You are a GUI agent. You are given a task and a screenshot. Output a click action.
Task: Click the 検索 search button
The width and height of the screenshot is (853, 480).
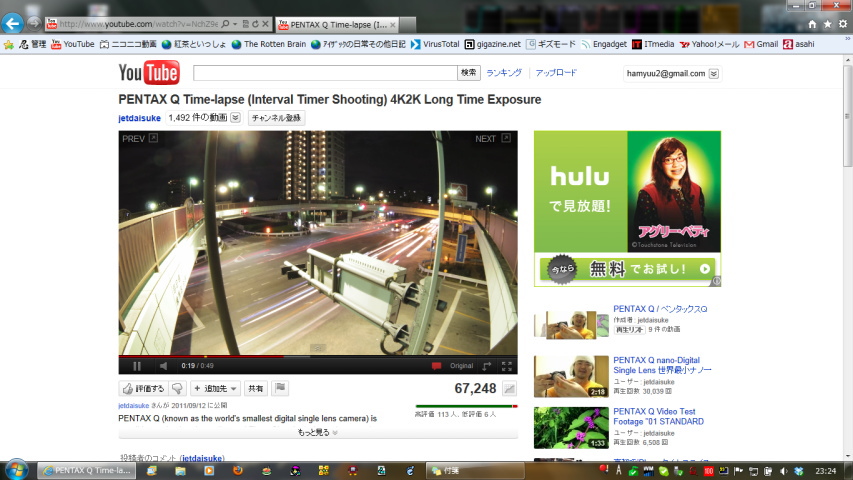468,73
